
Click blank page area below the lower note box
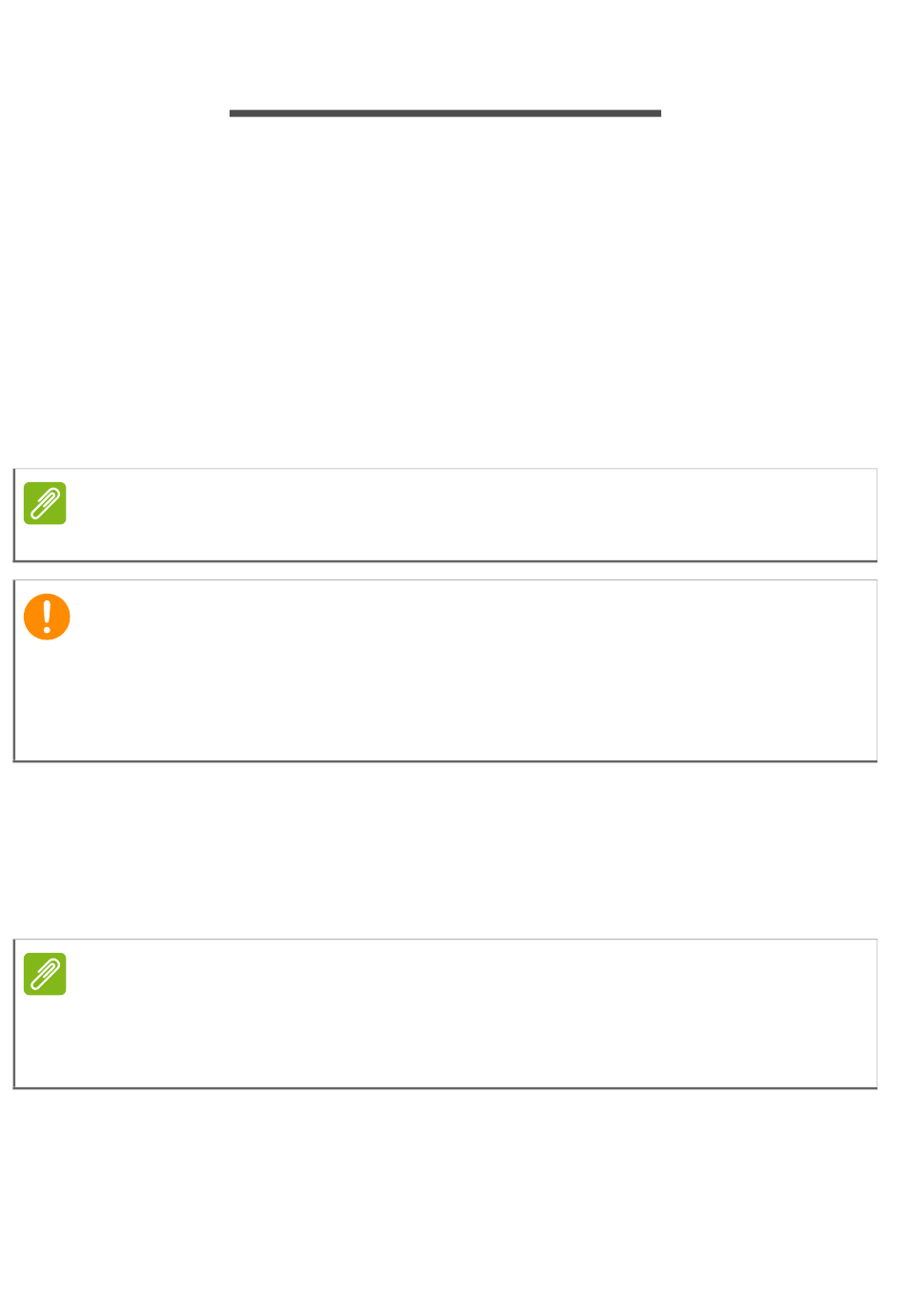pos(445,1201)
